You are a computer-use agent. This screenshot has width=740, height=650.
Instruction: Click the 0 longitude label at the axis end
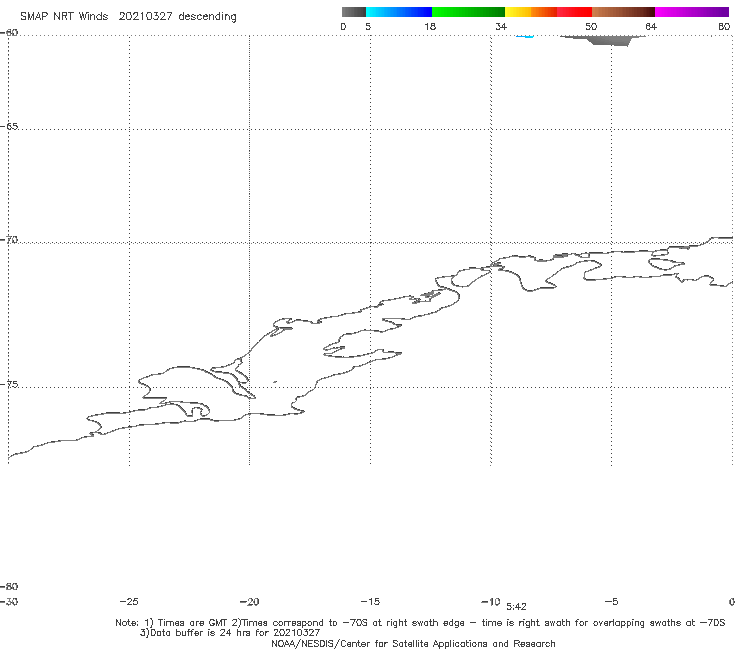(732, 601)
